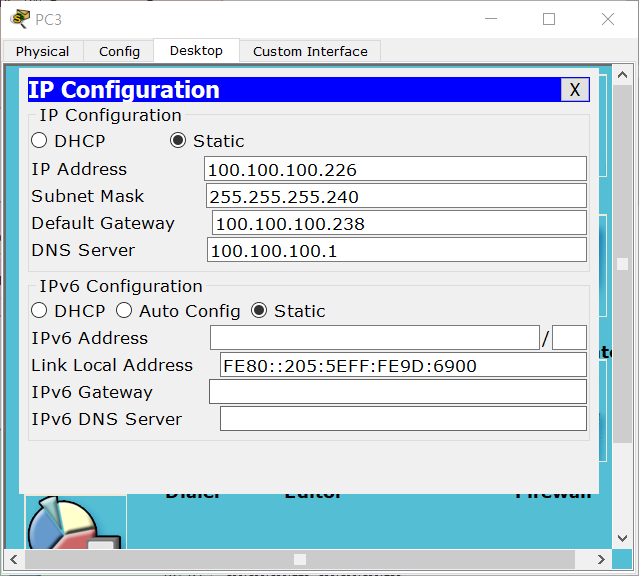
Task: Click the DNS Server field
Action: 397,249
